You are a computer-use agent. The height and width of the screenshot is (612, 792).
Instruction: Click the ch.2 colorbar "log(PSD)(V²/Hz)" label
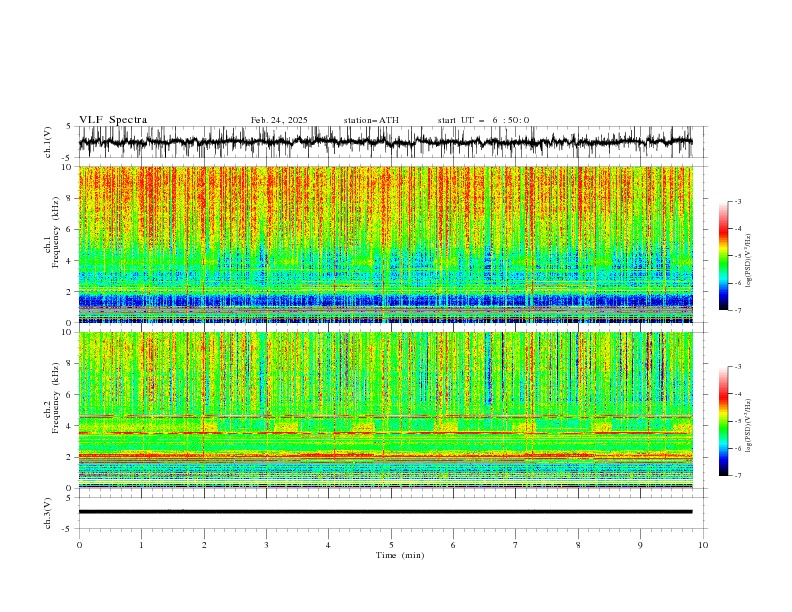(x=749, y=426)
